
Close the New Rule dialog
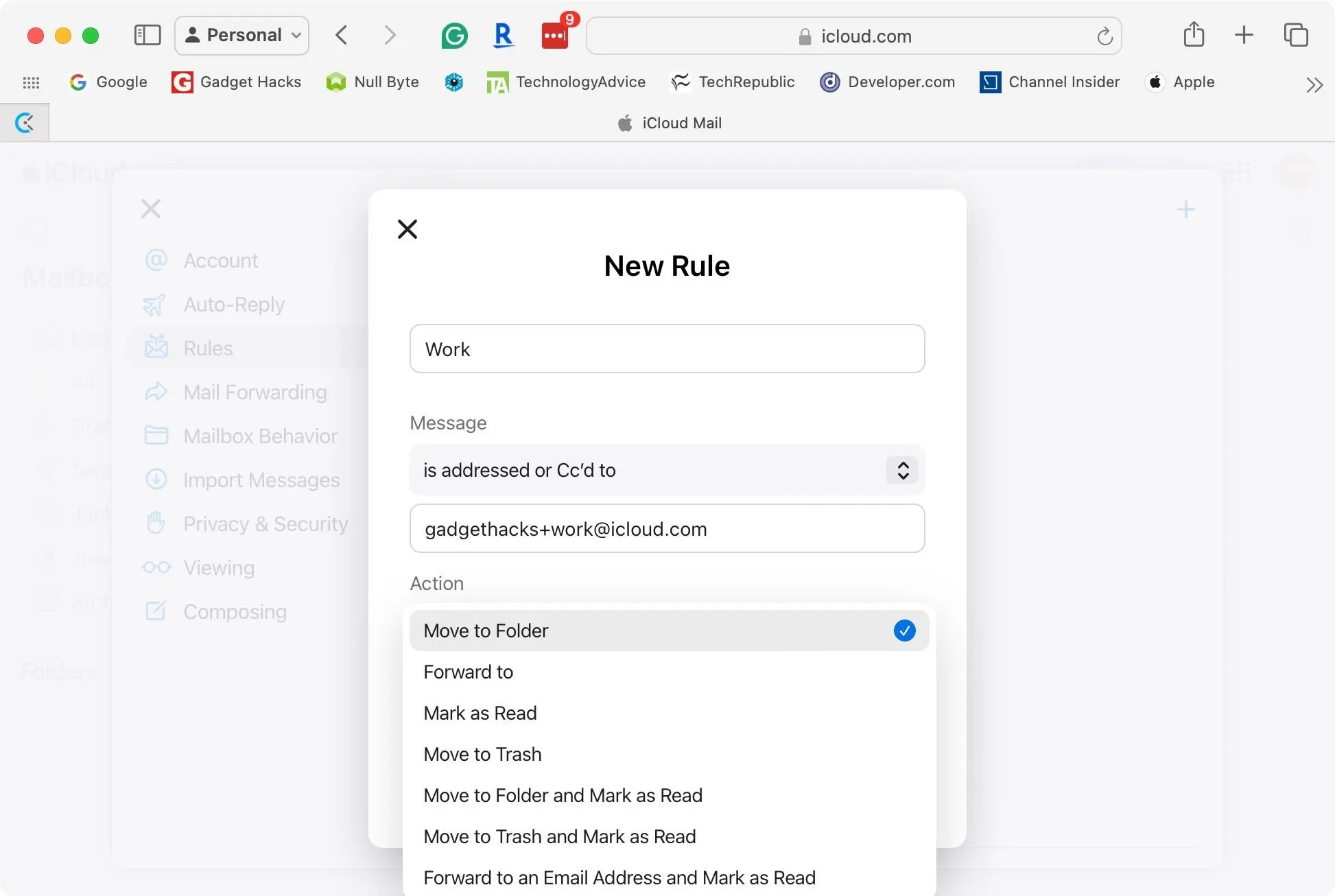(407, 229)
